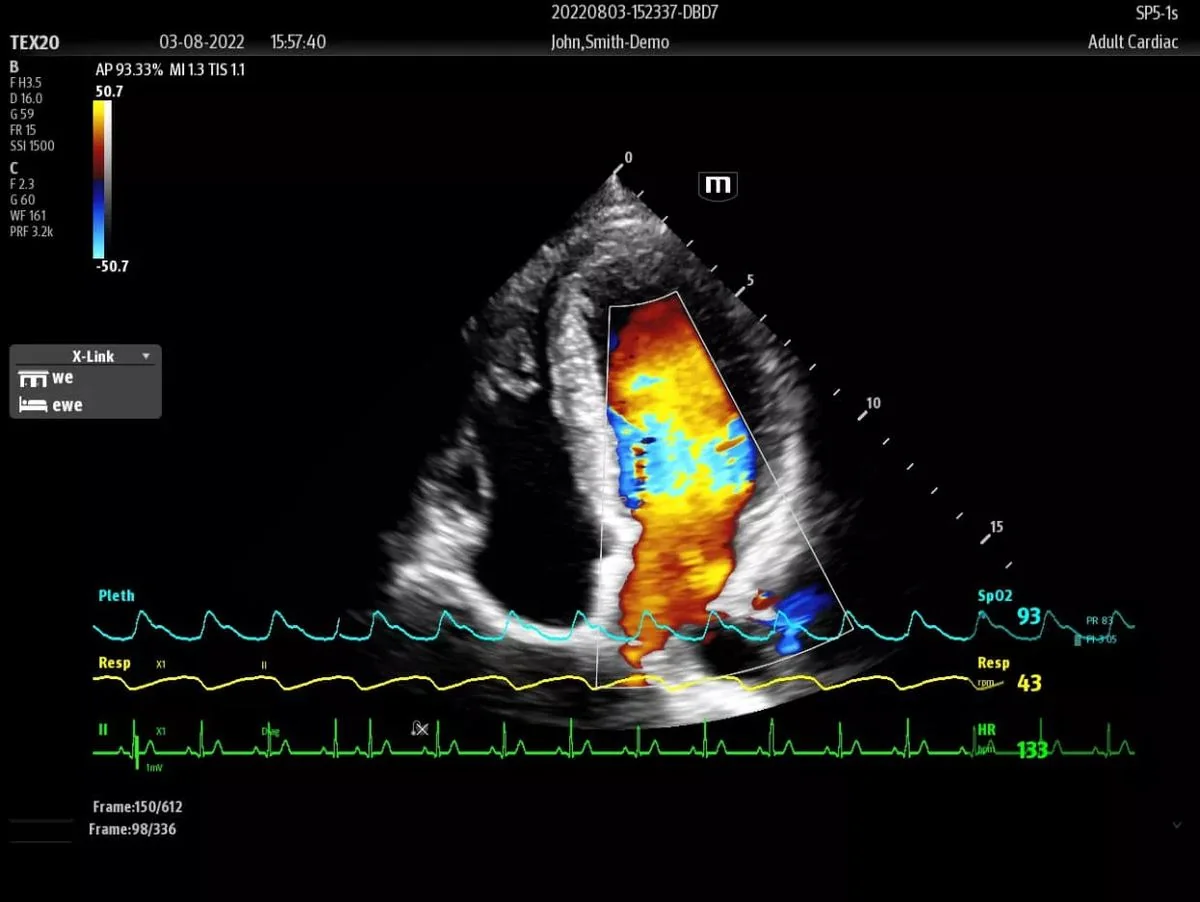Click the 'X-Link' panel title
The height and width of the screenshot is (902, 1200).
tap(93, 356)
